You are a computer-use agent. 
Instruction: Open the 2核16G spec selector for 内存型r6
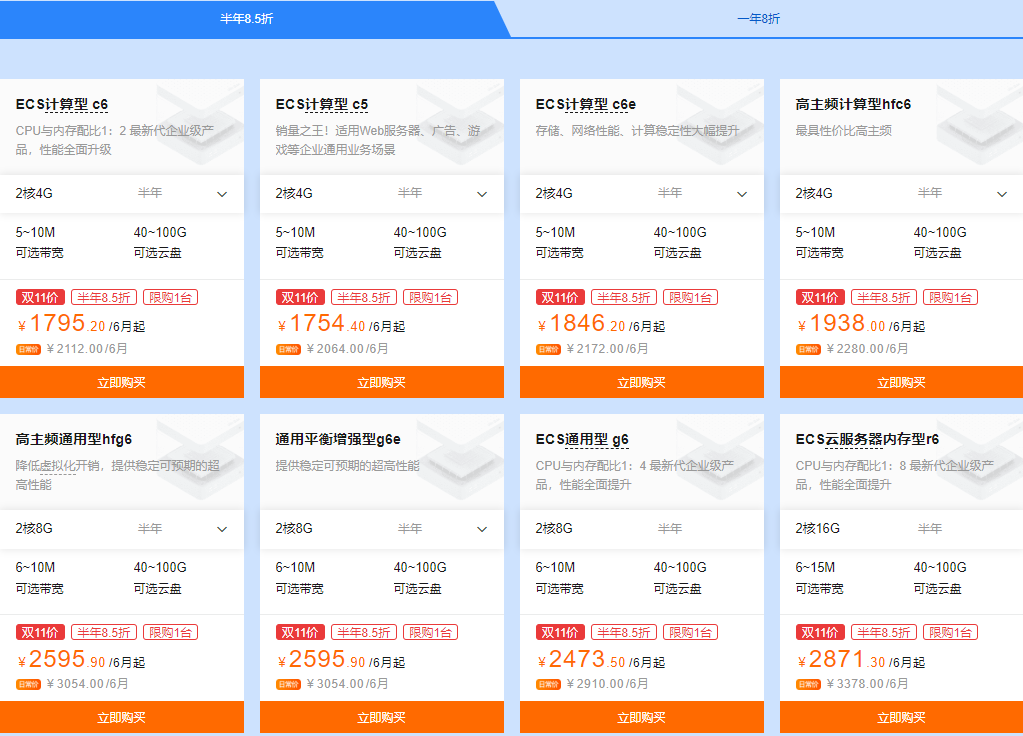[x=902, y=529]
